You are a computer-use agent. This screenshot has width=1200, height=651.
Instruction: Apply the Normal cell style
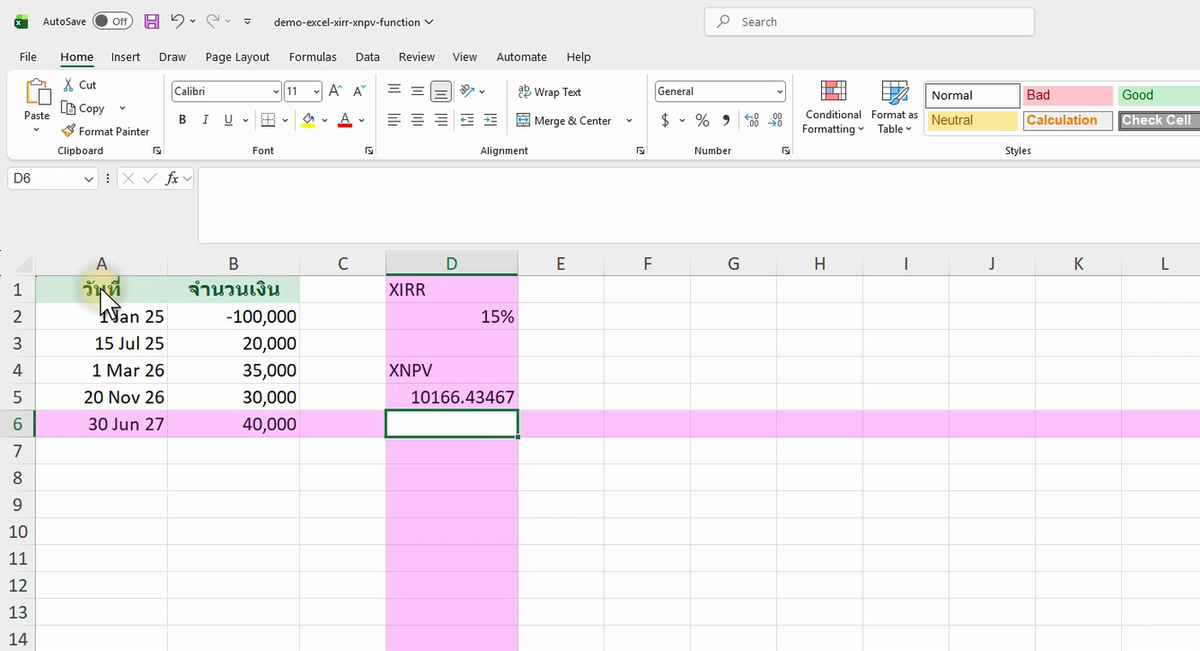point(972,95)
